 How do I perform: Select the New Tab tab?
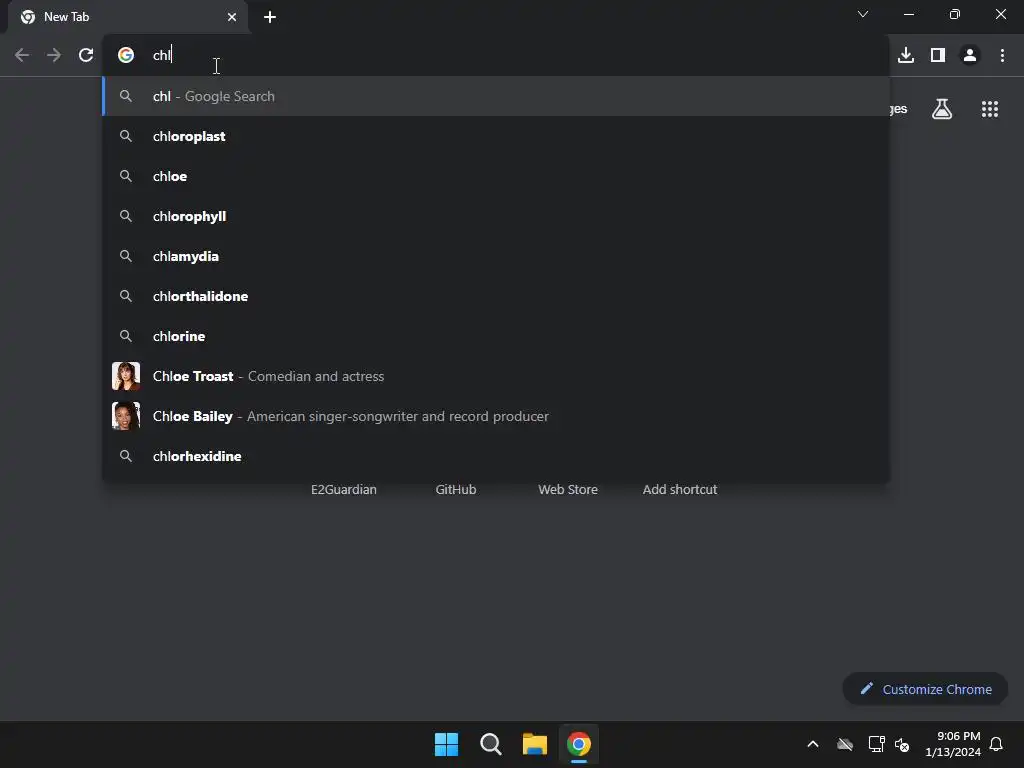(x=128, y=17)
